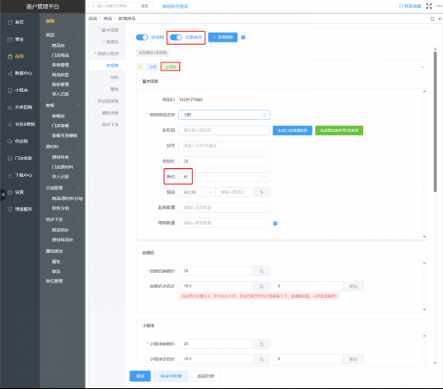Click the value field in the specification row
This screenshot has width=443, height=389.
pos(234,192)
